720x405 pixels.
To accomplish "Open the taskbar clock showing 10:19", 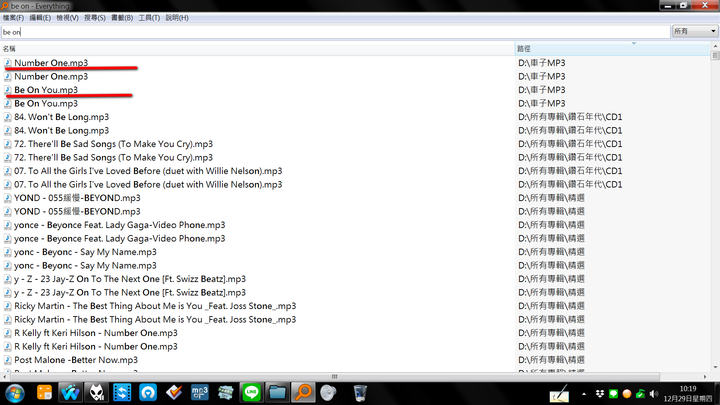I will point(688,394).
